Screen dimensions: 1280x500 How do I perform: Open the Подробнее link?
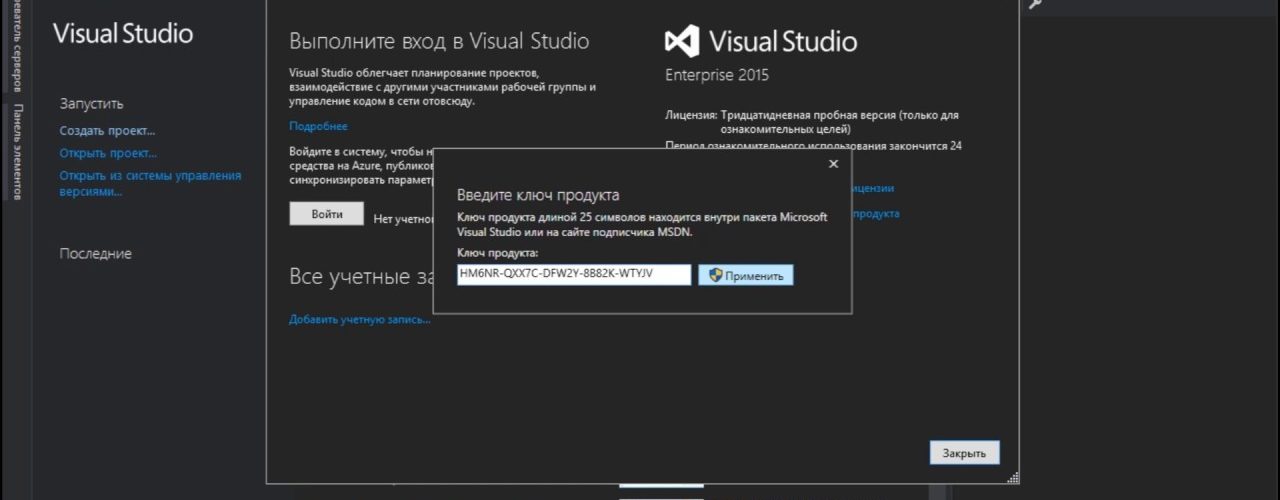click(x=318, y=126)
